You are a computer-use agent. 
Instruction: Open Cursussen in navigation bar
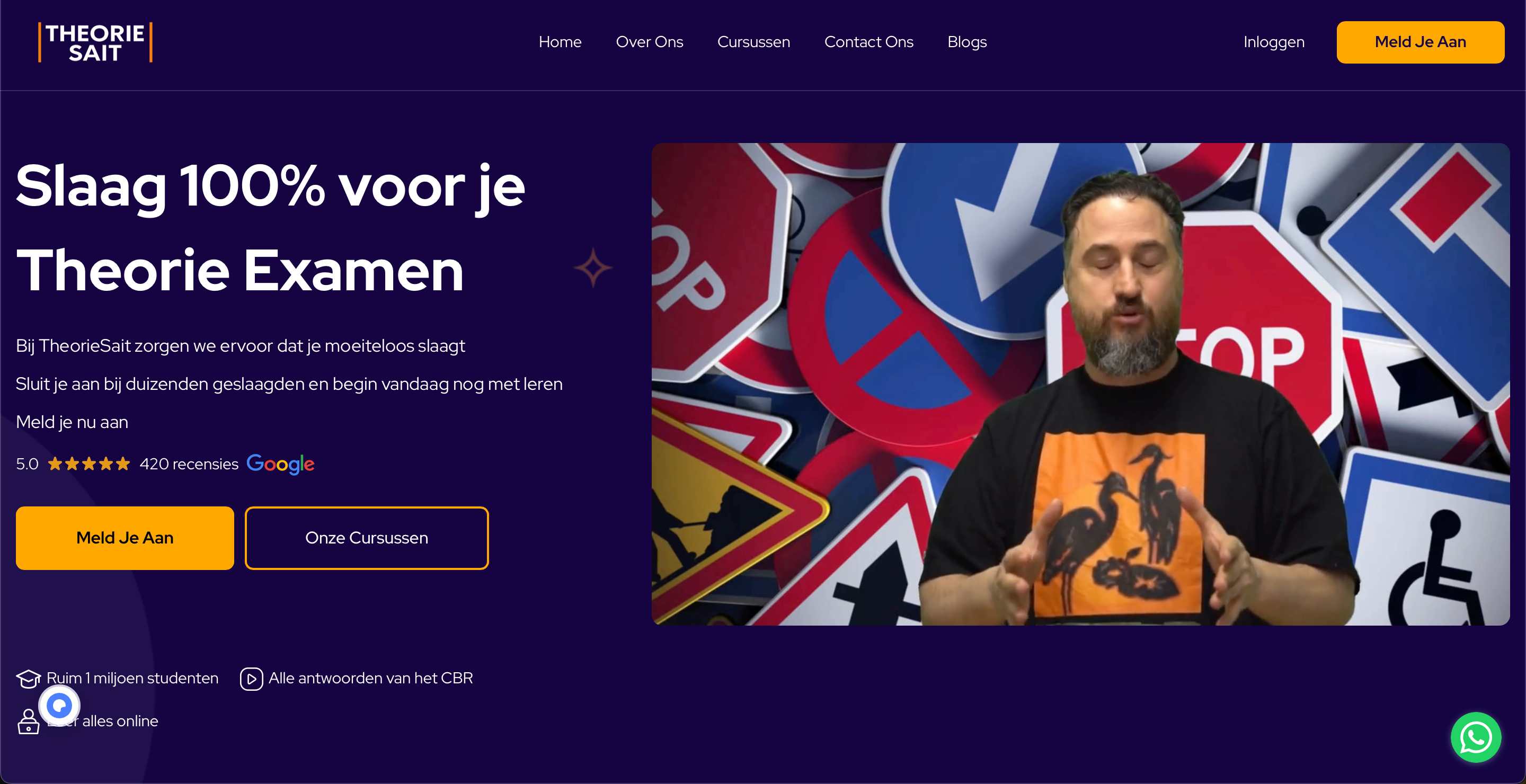click(x=753, y=42)
